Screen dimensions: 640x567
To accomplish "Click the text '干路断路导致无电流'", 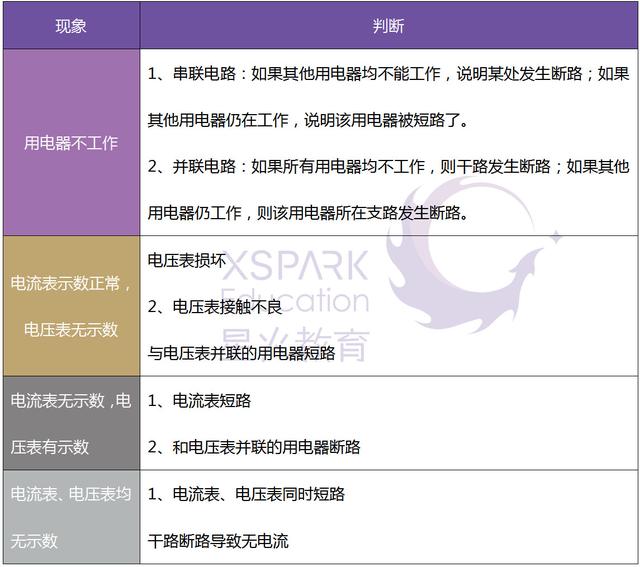I will (218, 541).
